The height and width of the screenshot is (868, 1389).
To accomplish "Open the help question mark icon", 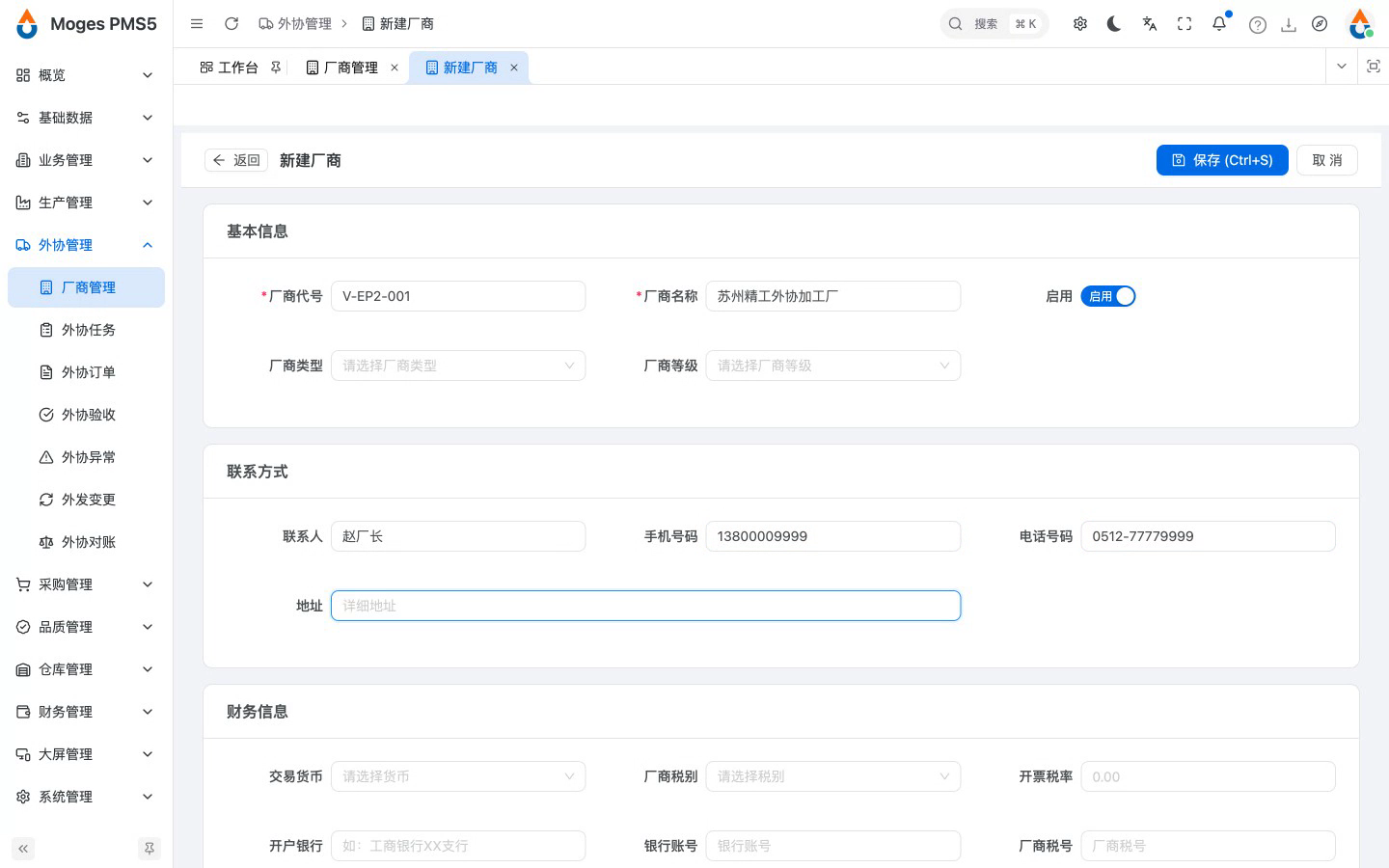I will pyautogui.click(x=1258, y=25).
